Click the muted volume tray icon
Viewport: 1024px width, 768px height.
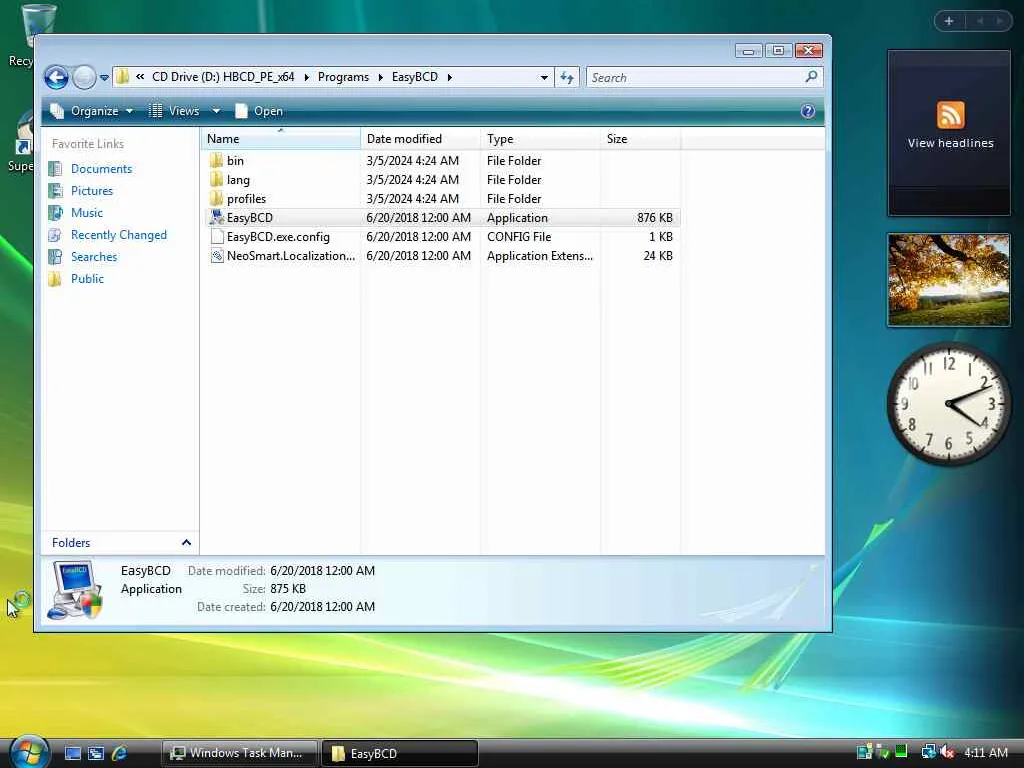point(947,752)
